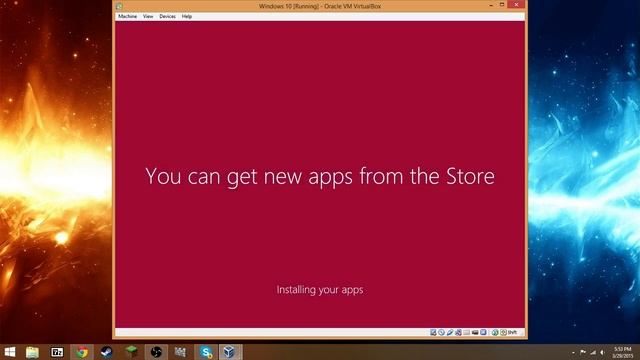Click the mouse integration status icon
Image resolution: width=640 pixels, height=360 pixels.
click(x=495, y=332)
